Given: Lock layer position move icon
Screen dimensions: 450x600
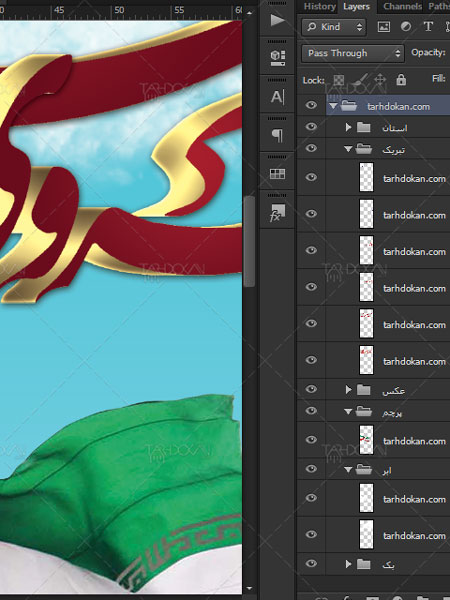Looking at the screenshot, I should point(380,80).
